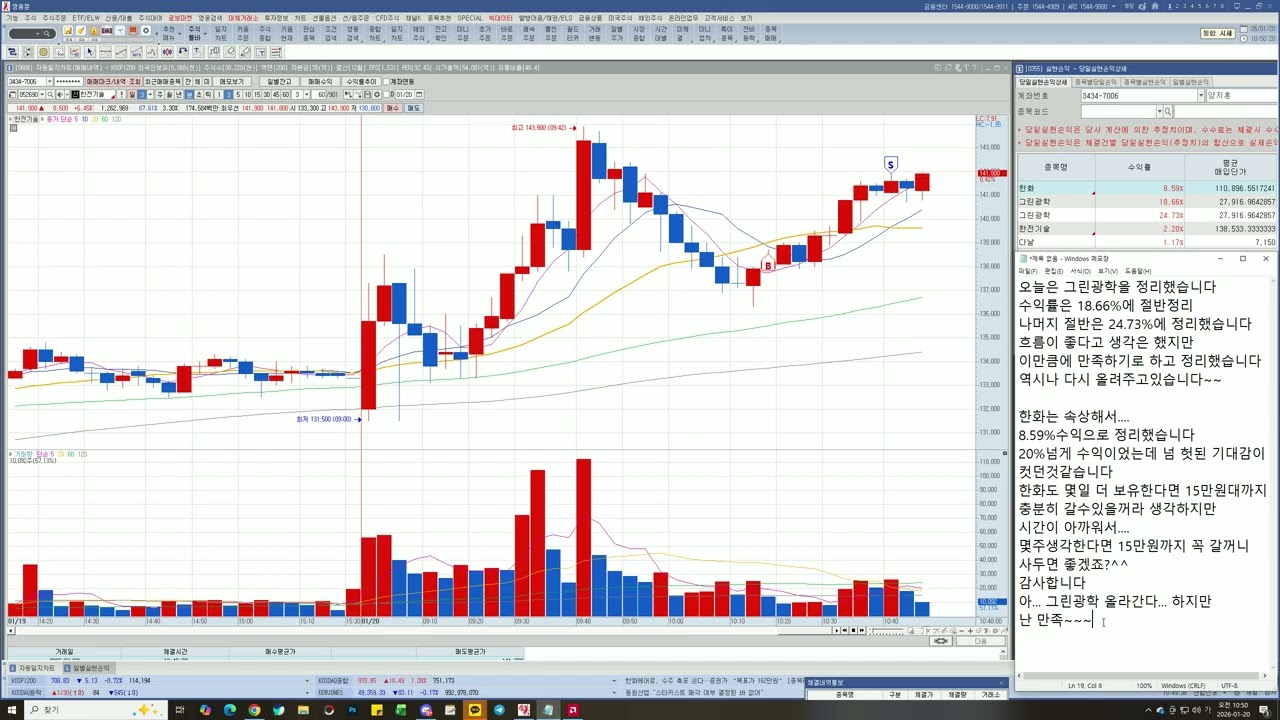Click the chart settings gear near 60/901

tap(377, 94)
